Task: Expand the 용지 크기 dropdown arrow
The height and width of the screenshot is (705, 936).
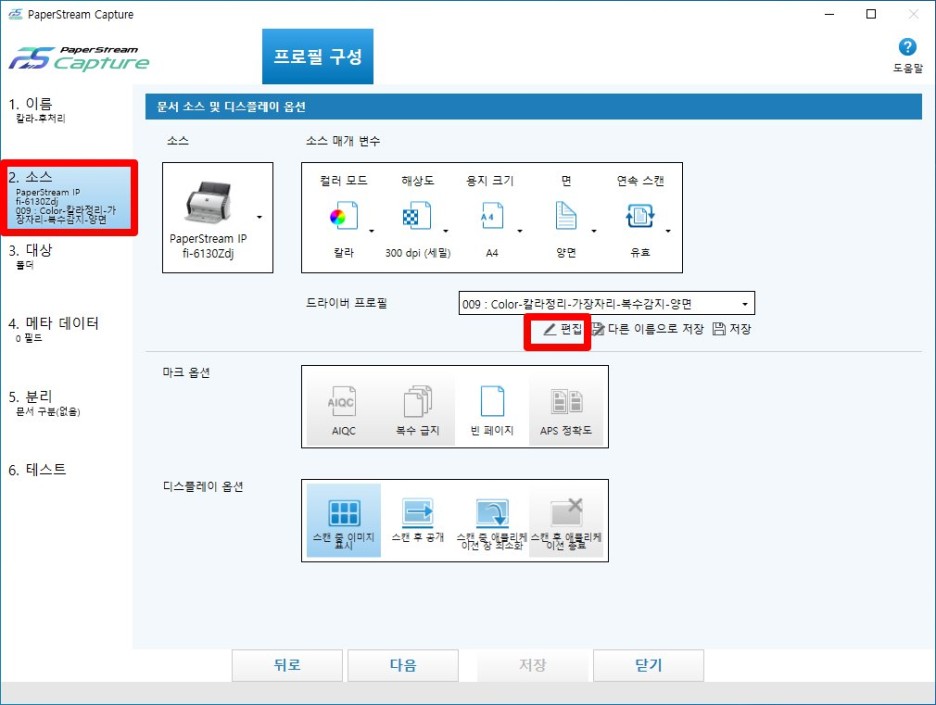Action: coord(519,231)
